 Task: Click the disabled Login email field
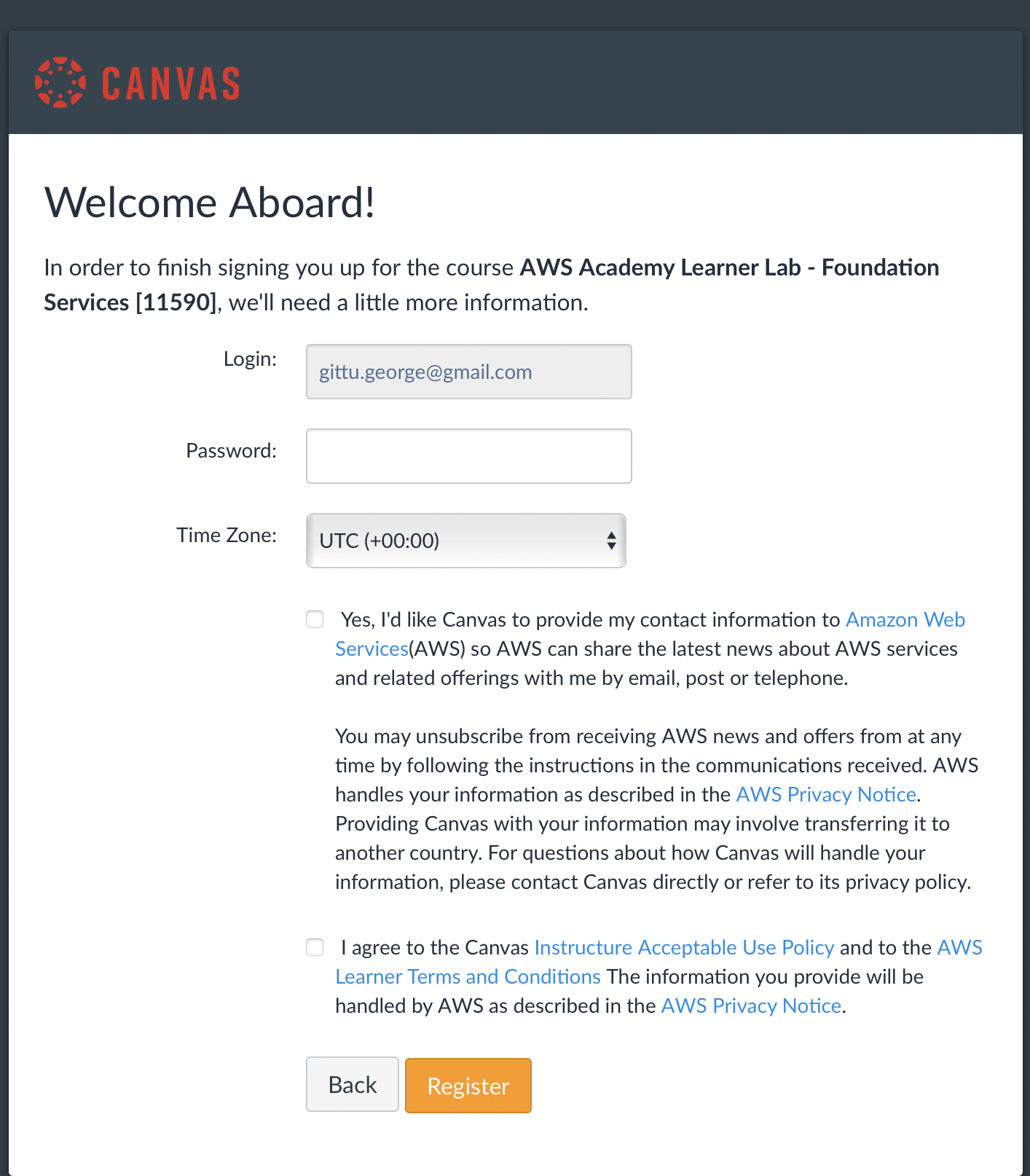[469, 372]
